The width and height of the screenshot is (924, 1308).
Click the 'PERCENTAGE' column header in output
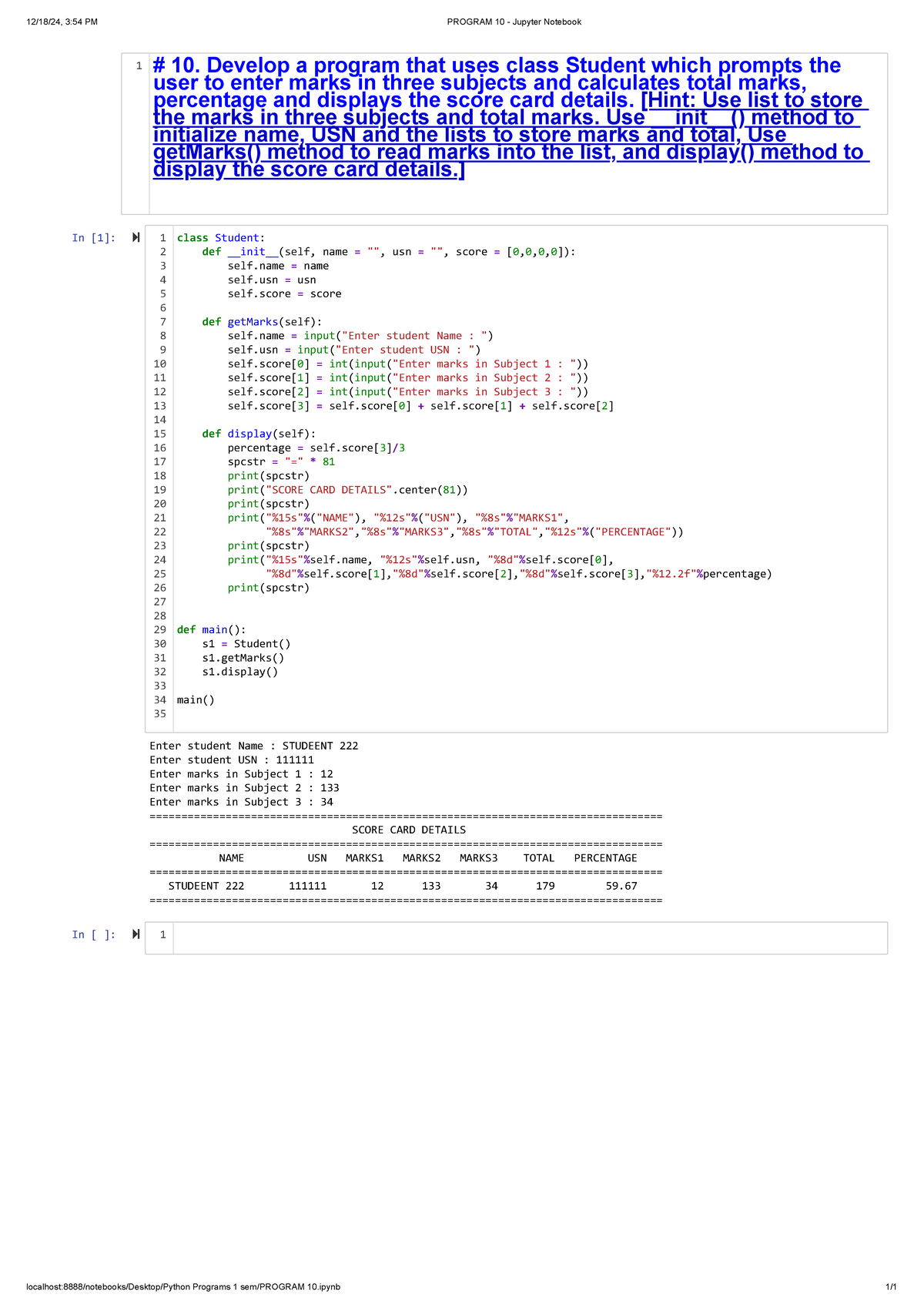606,858
